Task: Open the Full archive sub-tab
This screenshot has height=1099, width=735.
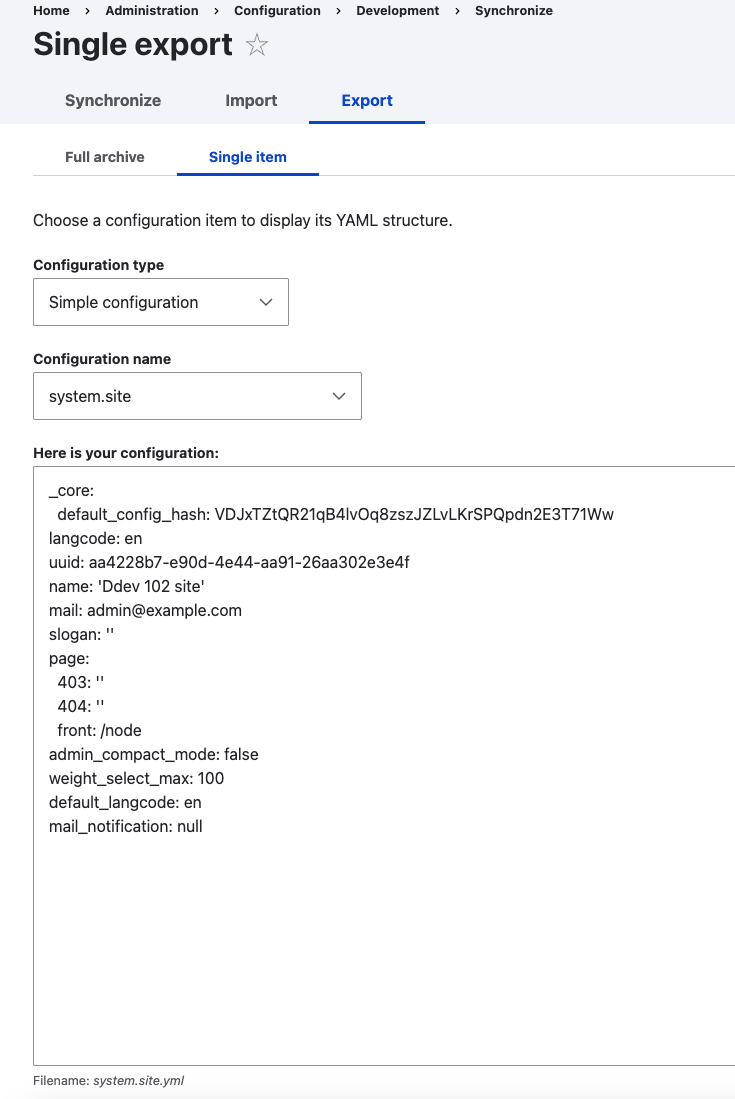Action: coord(104,157)
